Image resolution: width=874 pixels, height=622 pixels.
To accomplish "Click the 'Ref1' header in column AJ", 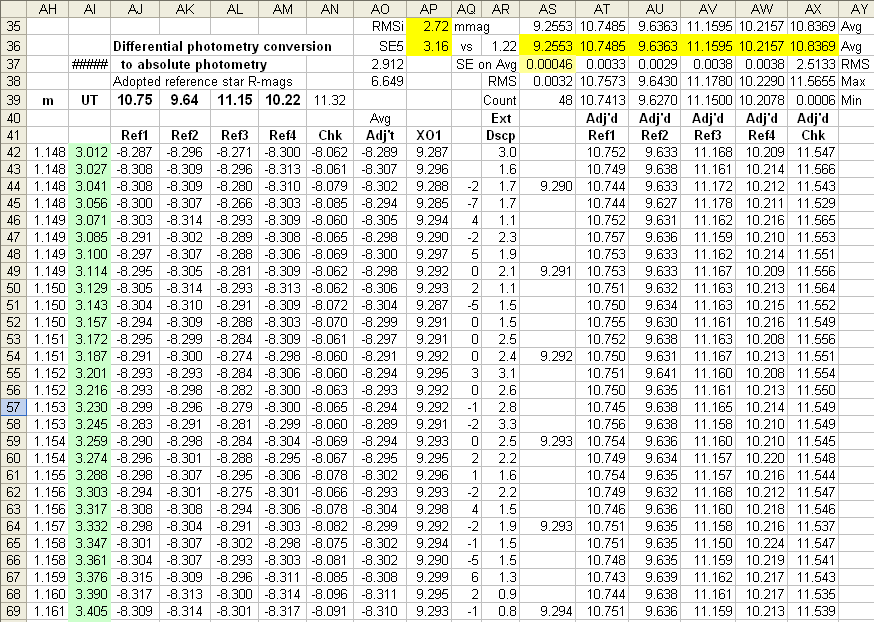I will (x=135, y=135).
